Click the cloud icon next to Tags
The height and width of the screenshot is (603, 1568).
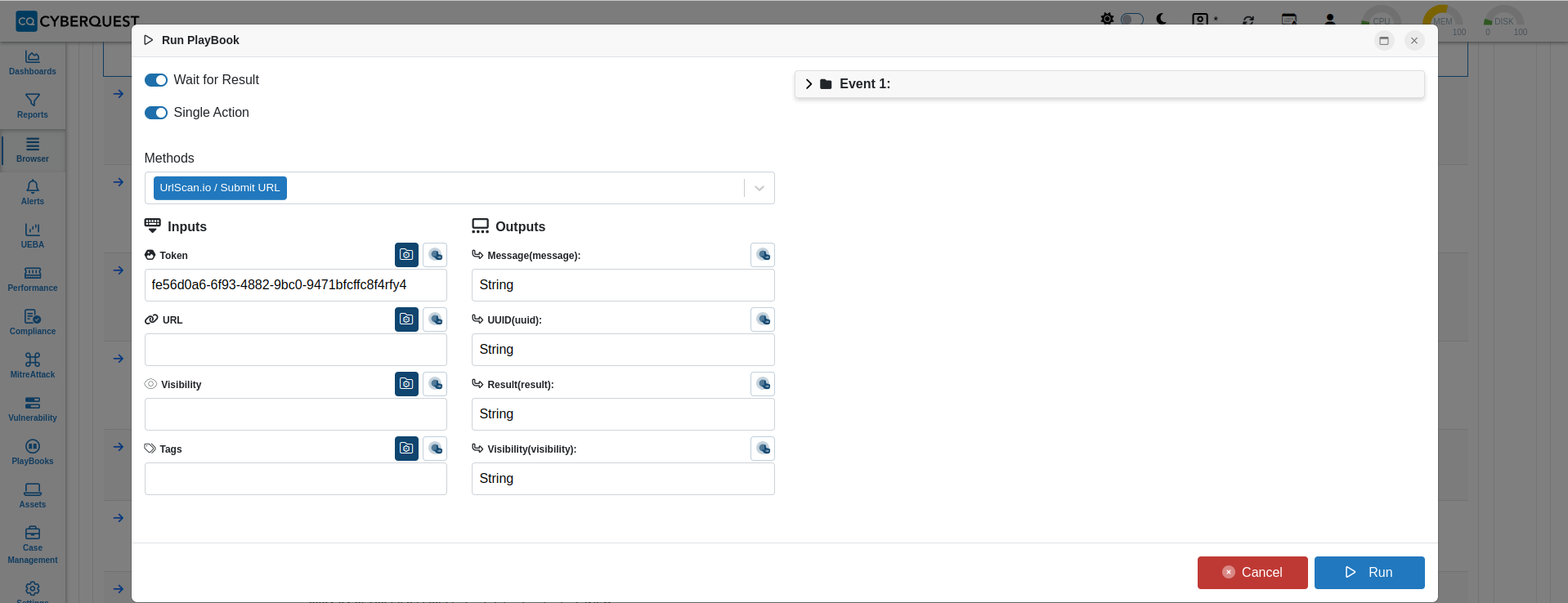(x=435, y=449)
